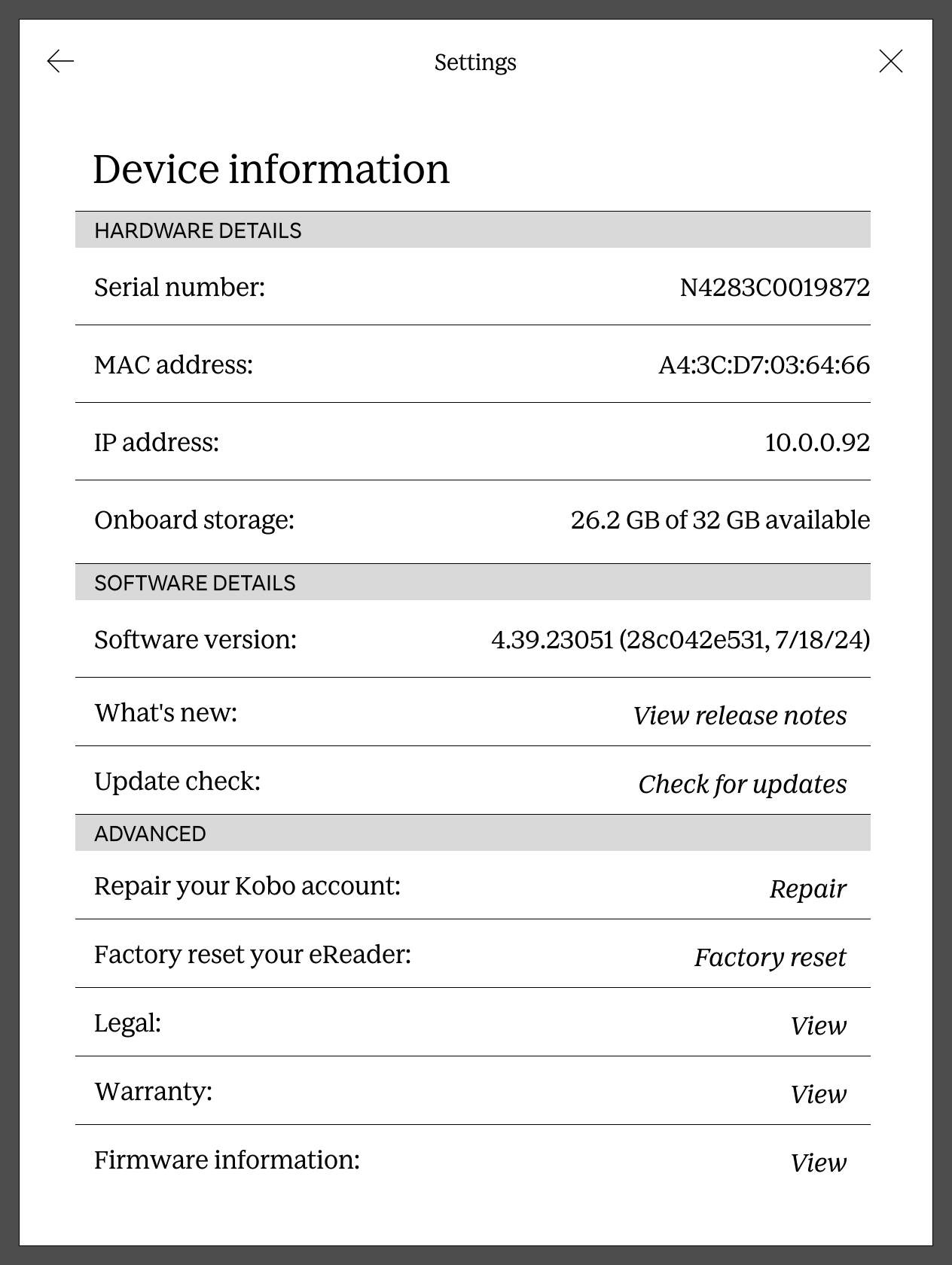The width and height of the screenshot is (952, 1265).
Task: Open View release notes link
Action: [740, 715]
